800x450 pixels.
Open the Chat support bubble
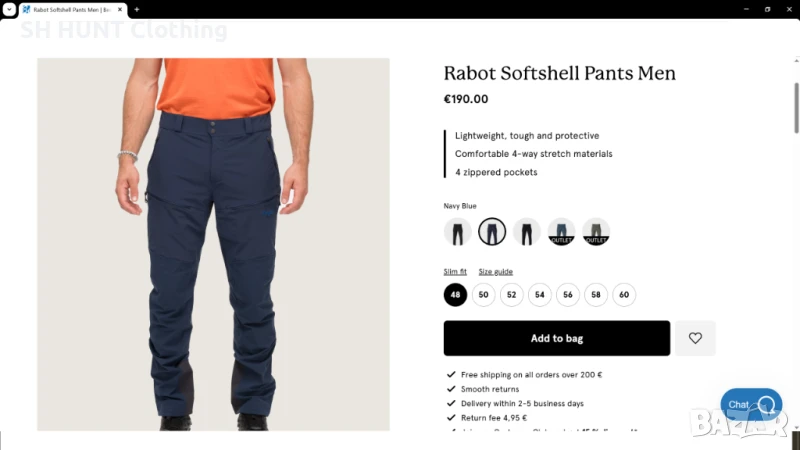(751, 404)
